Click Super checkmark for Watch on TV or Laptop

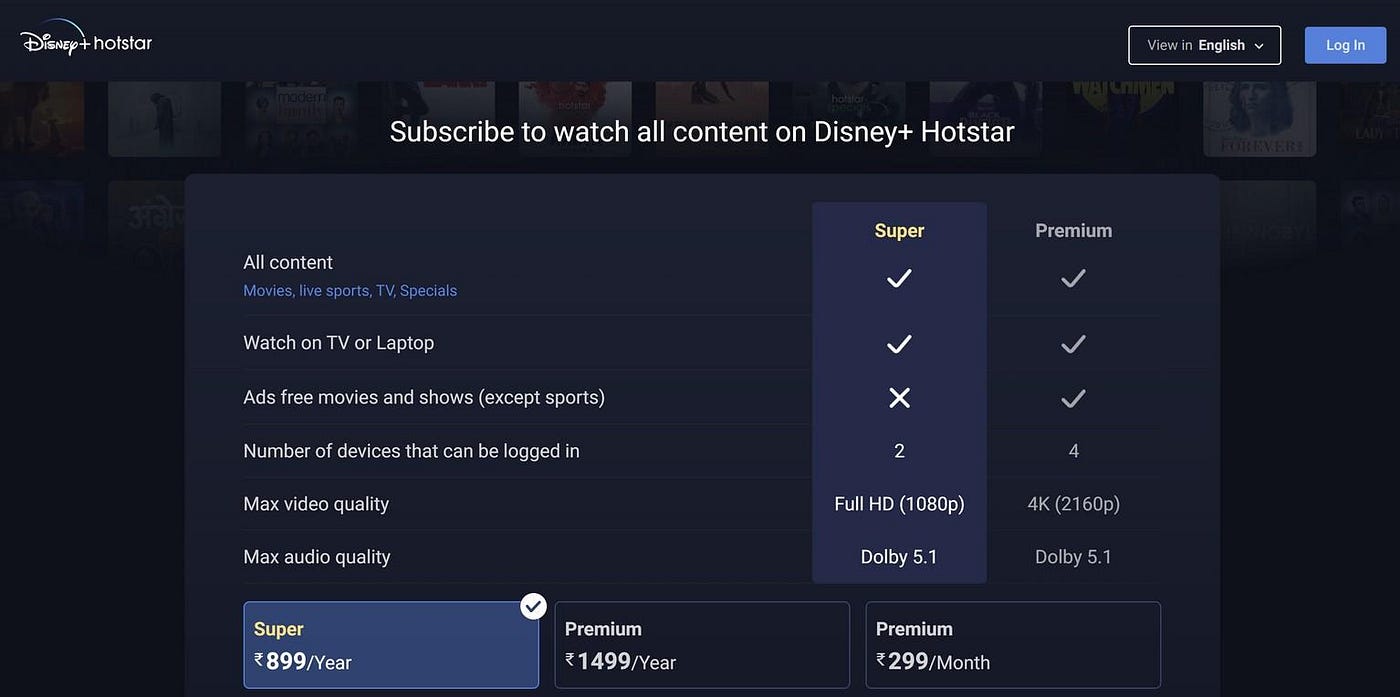click(899, 344)
